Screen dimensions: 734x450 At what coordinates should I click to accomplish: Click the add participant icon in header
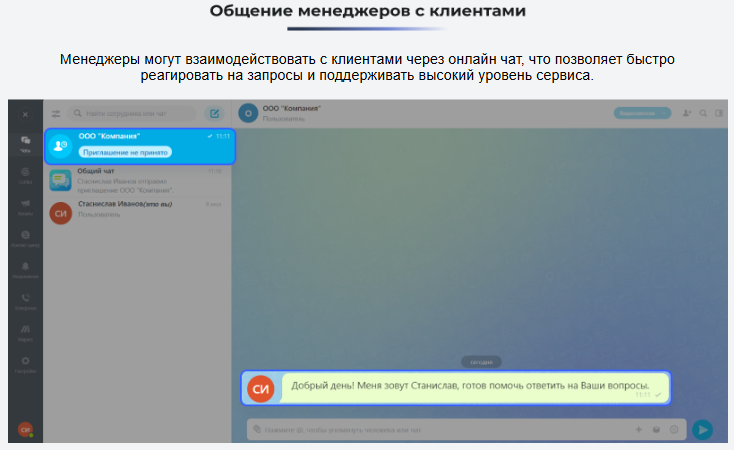pyautogui.click(x=687, y=113)
